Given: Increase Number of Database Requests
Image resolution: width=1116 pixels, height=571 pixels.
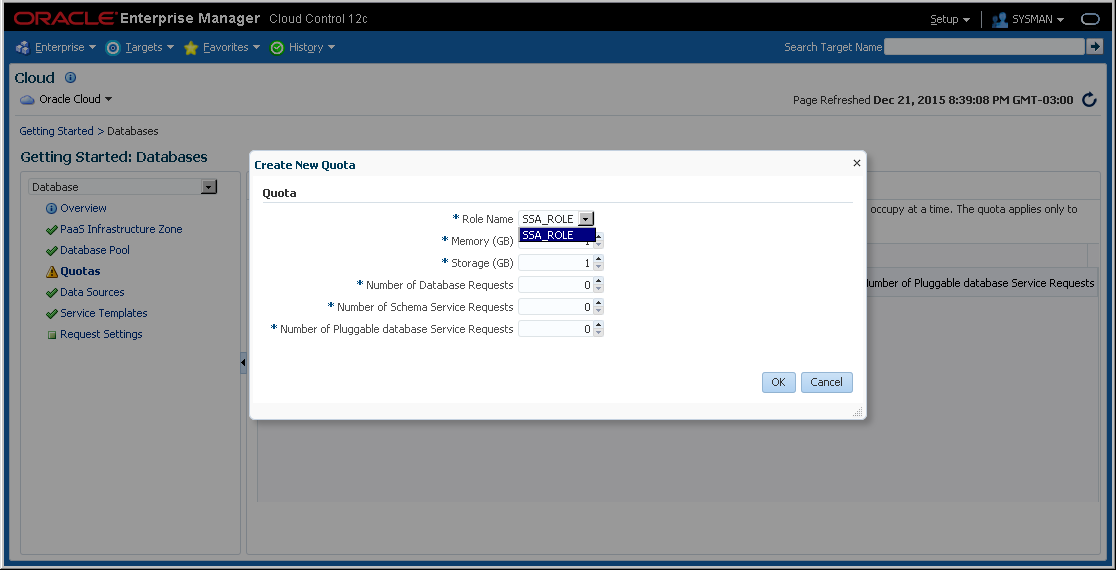Looking at the screenshot, I should click(x=599, y=281).
